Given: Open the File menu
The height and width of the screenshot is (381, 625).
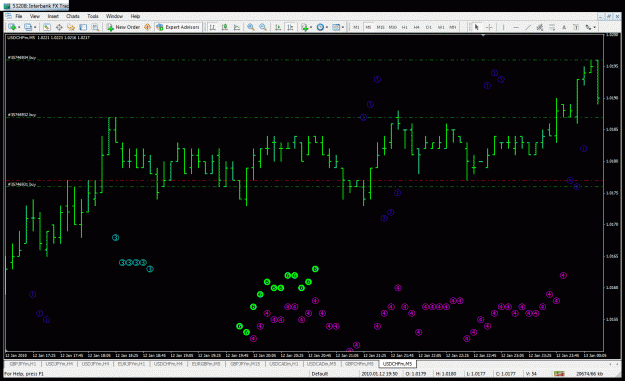Looking at the screenshot, I should pyautogui.click(x=18, y=16).
